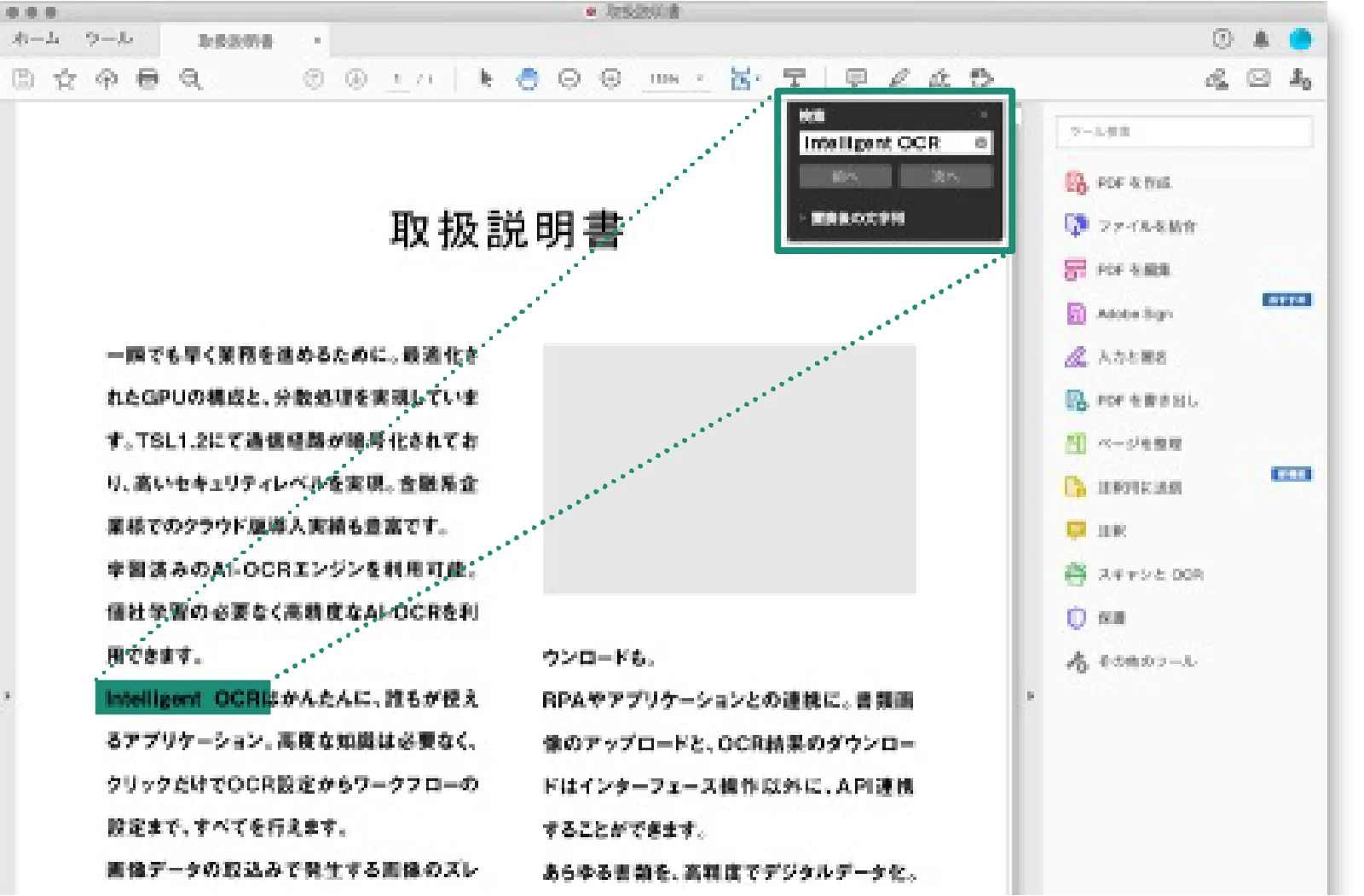Click the 前へ previous result button
Image resolution: width=1364 pixels, height=896 pixels.
pos(845,176)
